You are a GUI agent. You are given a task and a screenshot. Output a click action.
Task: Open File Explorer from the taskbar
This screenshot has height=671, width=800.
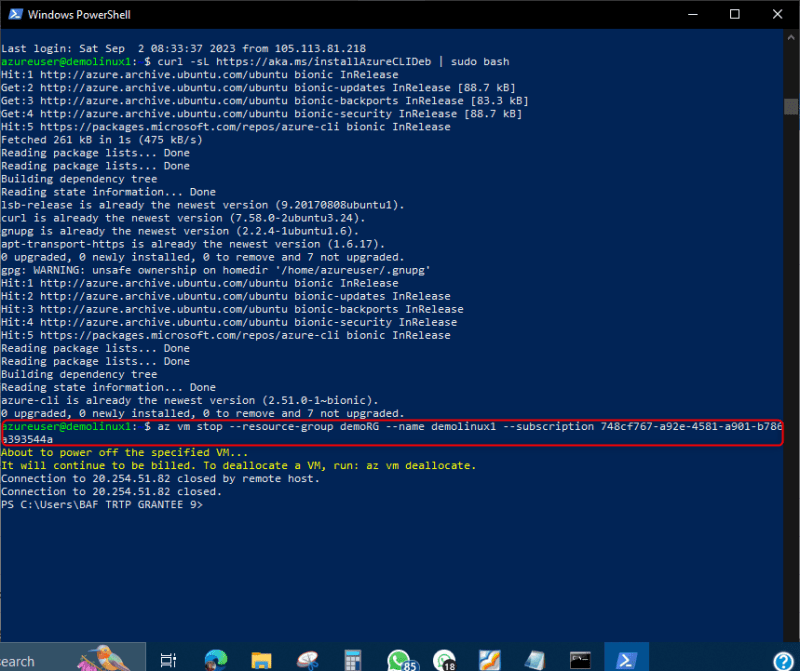pyautogui.click(x=261, y=660)
